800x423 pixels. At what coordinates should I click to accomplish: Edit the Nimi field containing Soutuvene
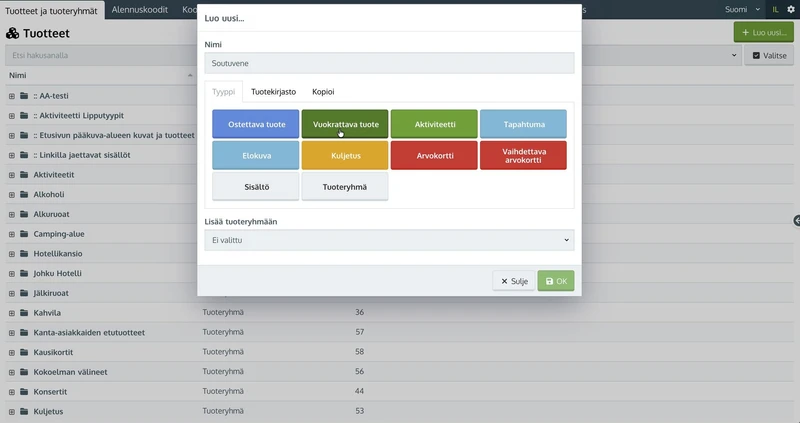tap(389, 63)
